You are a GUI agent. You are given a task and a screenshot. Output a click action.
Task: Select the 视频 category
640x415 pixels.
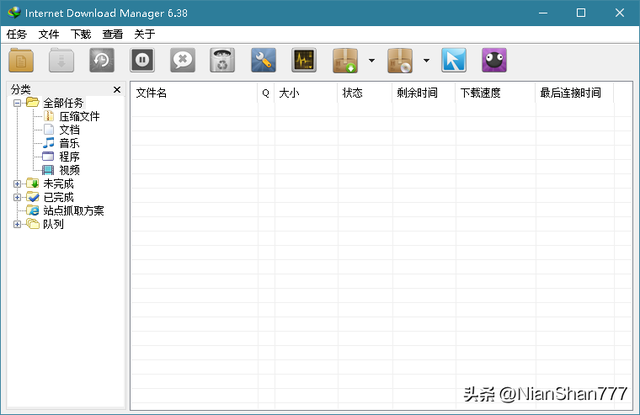[69, 171]
